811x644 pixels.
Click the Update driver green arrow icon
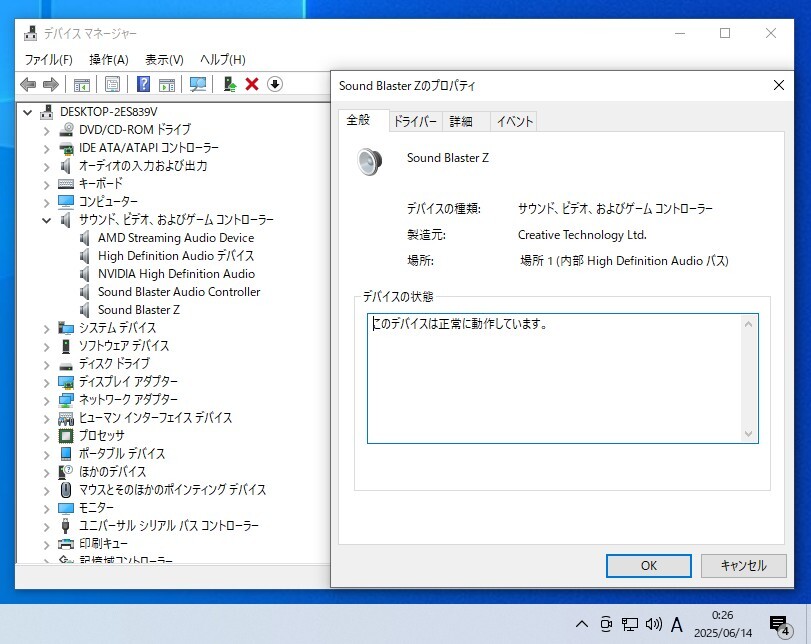pos(230,84)
